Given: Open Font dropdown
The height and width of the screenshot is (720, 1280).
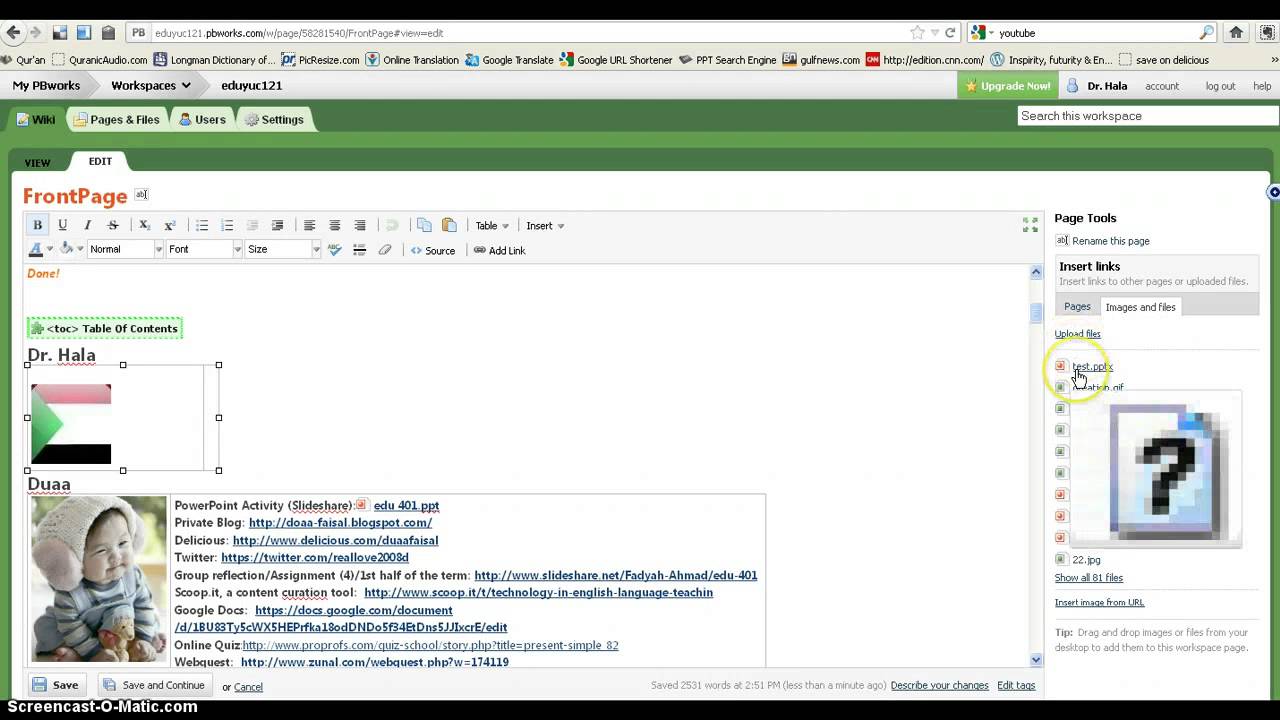Looking at the screenshot, I should [204, 250].
